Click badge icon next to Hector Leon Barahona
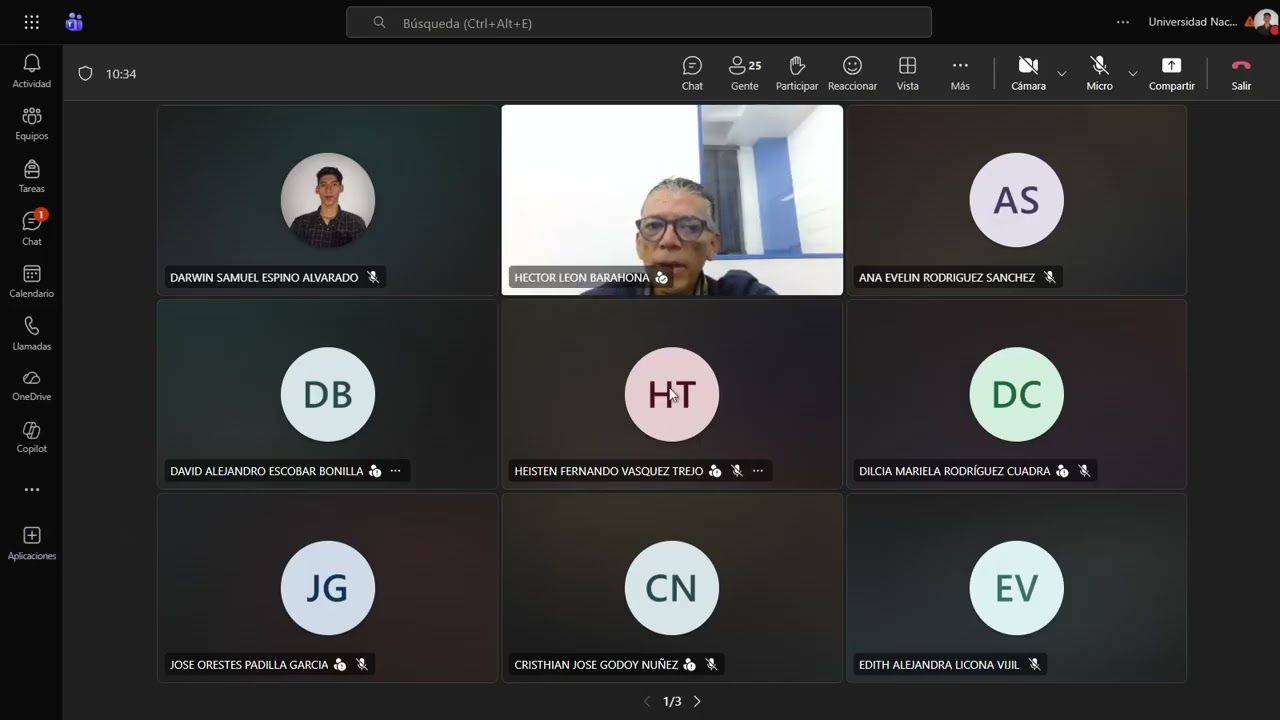 click(661, 278)
